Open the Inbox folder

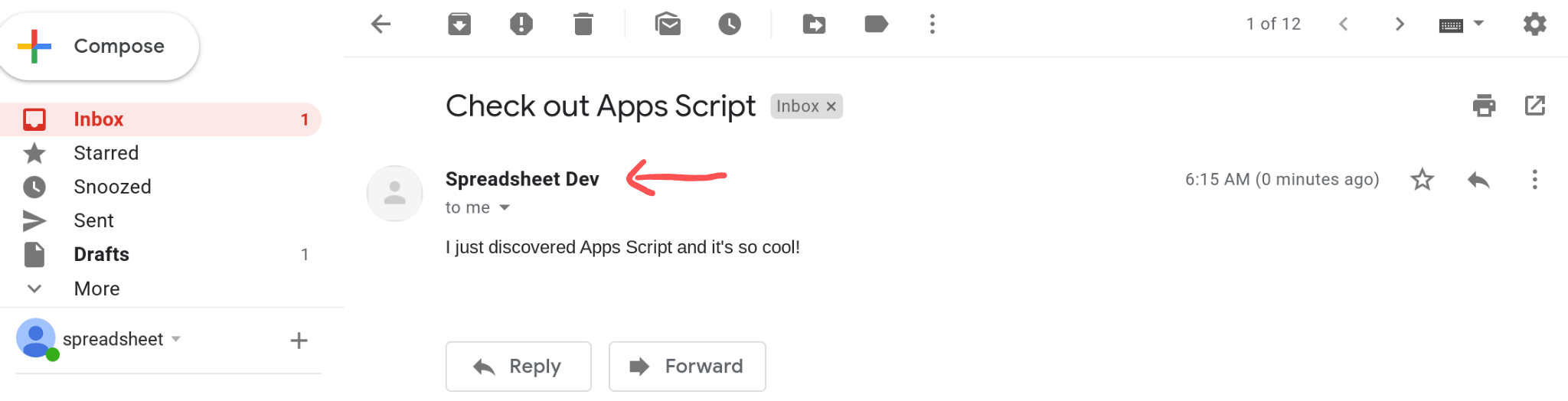[160, 119]
